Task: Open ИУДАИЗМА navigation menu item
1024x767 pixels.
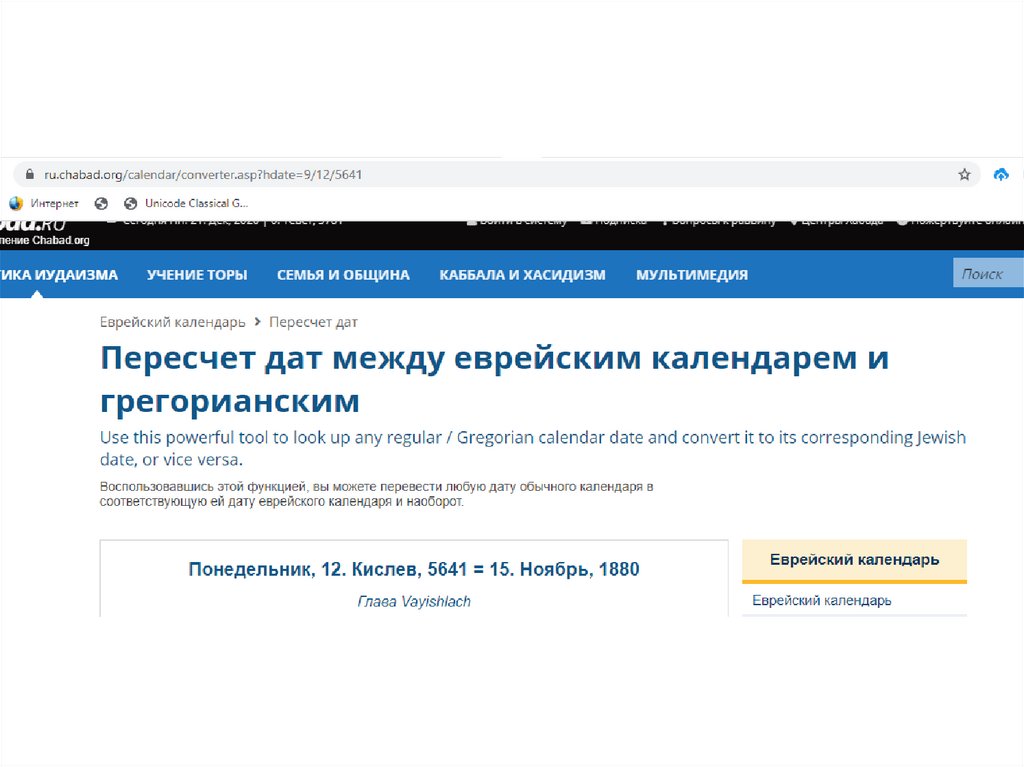Action: point(59,275)
